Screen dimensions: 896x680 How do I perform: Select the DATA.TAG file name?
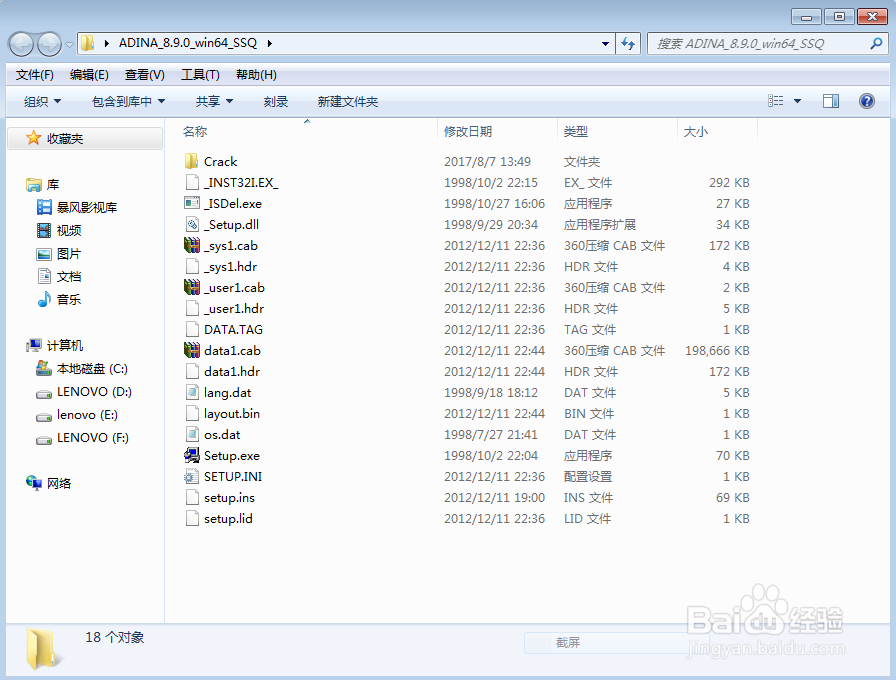tap(233, 329)
